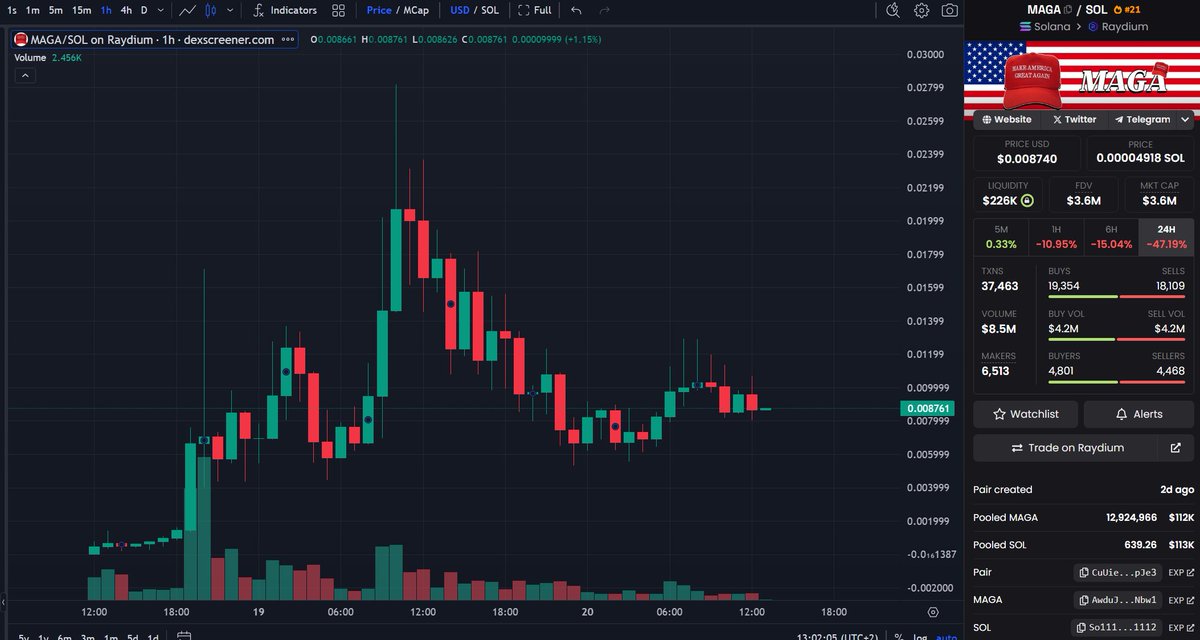The image size is (1200, 640).
Task: Click the liquidity lock icon
Action: click(x=1026, y=201)
